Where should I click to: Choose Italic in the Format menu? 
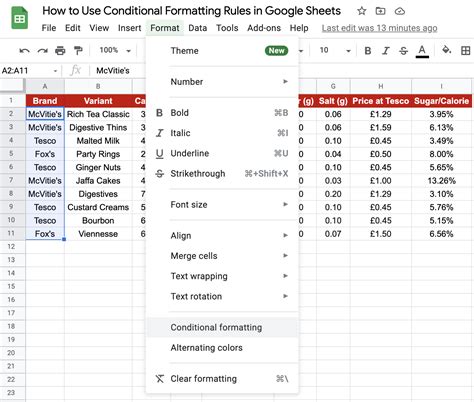[x=222, y=133]
